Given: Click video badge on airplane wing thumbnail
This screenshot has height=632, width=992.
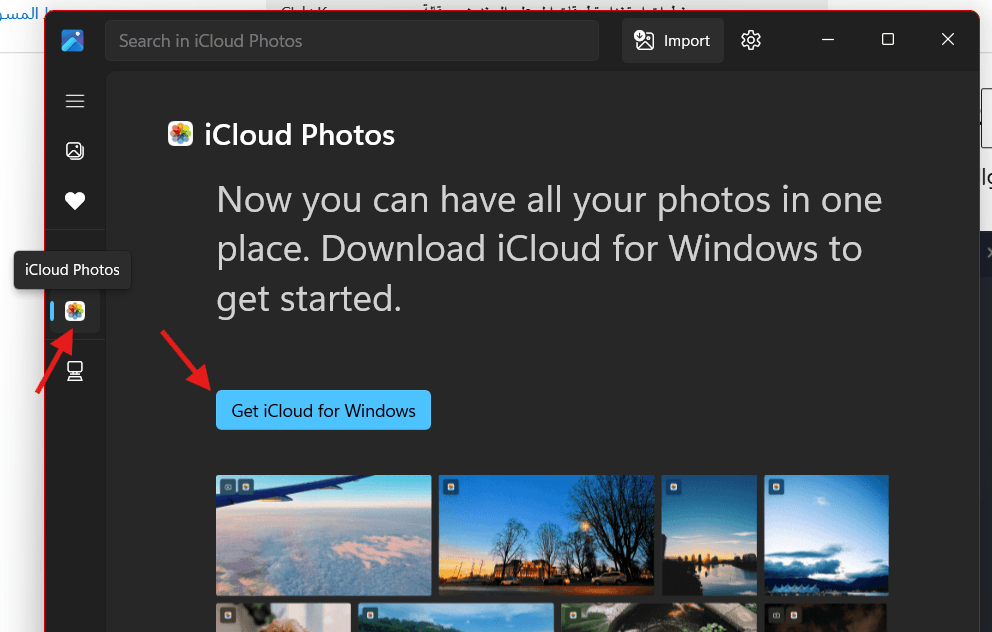Looking at the screenshot, I should tap(228, 487).
